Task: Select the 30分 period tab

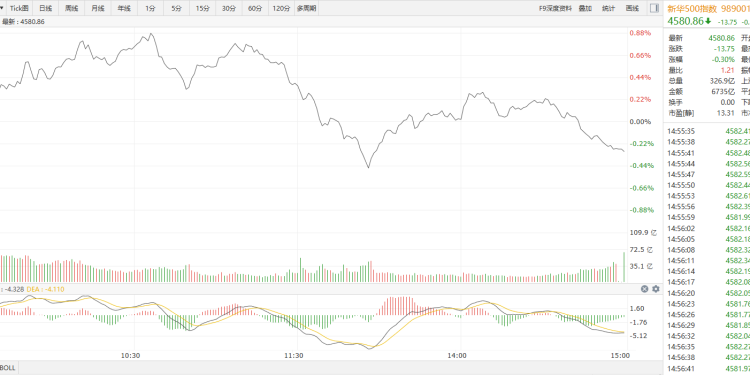Action: [x=229, y=8]
